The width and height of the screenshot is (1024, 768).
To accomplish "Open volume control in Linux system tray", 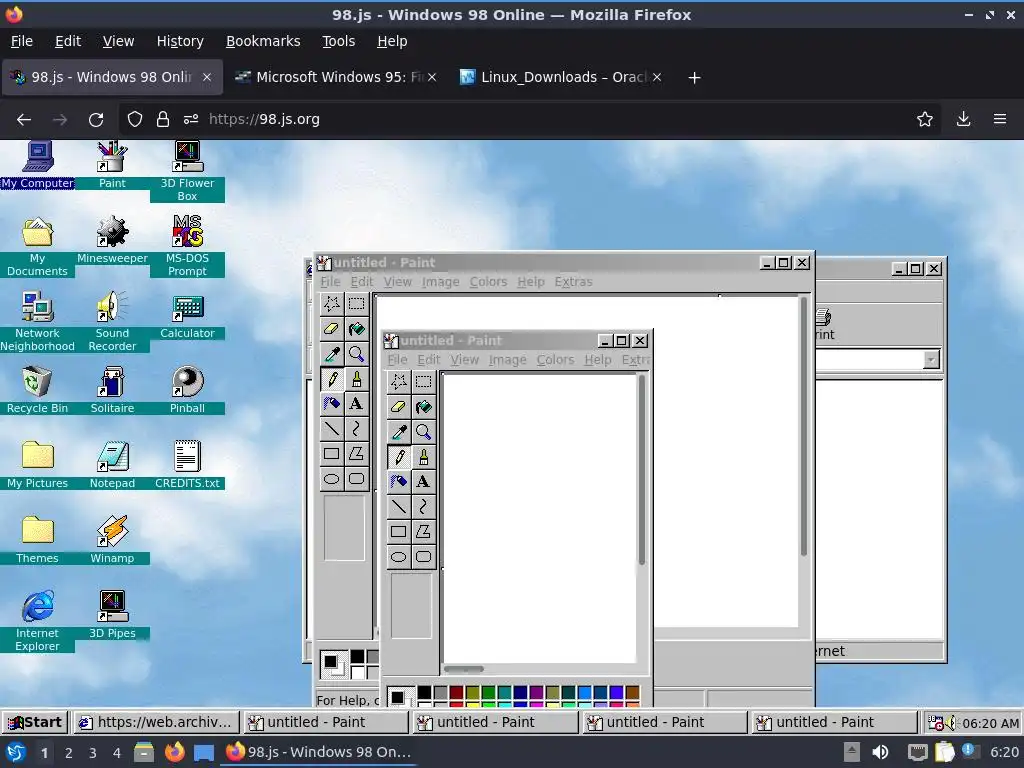I will pyautogui.click(x=880, y=752).
